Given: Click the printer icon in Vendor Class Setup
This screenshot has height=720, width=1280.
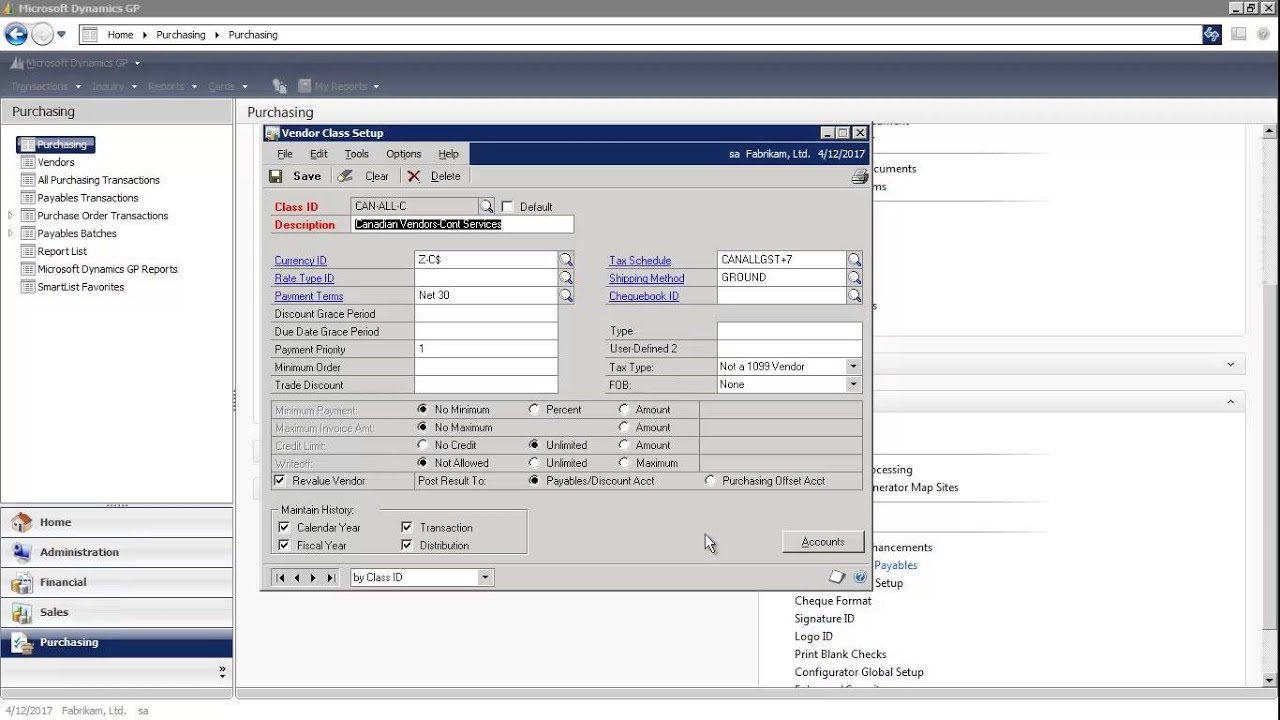Looking at the screenshot, I should pos(859,177).
